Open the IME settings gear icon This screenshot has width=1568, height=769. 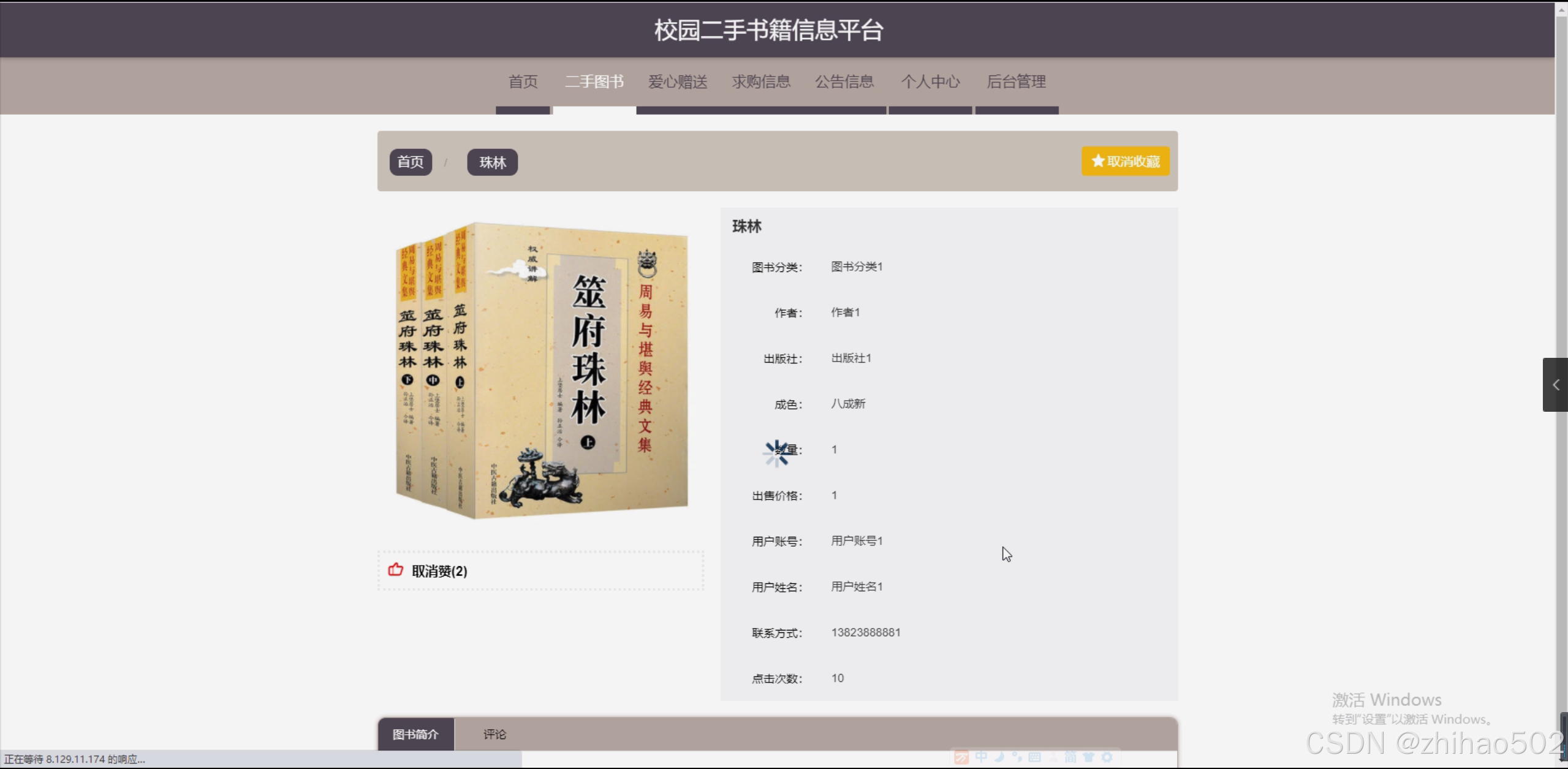tap(1107, 757)
